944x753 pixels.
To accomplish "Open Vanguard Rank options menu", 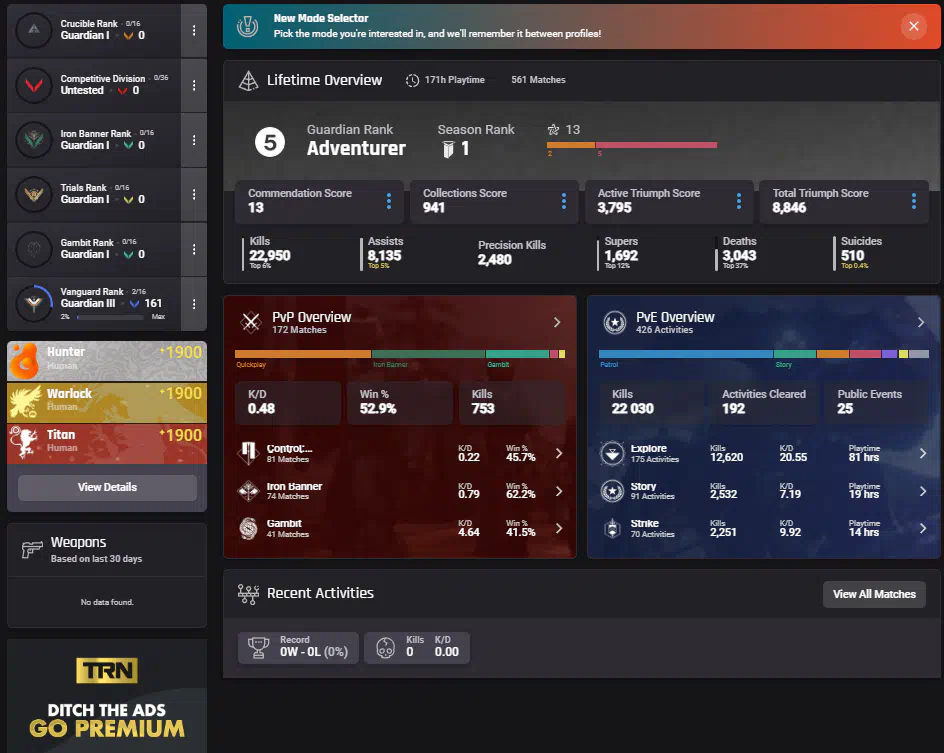I will tap(194, 304).
